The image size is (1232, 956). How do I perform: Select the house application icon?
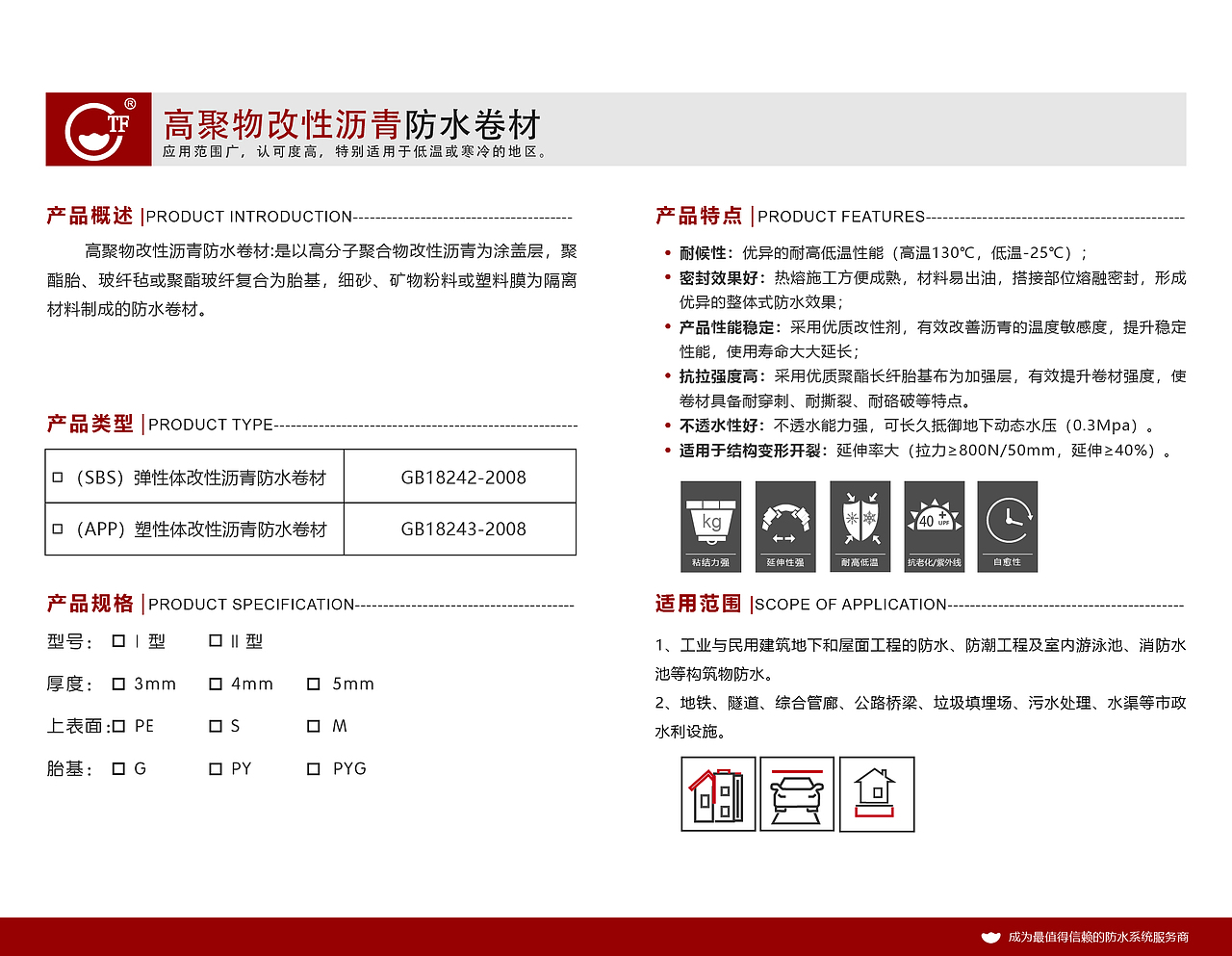tap(877, 793)
